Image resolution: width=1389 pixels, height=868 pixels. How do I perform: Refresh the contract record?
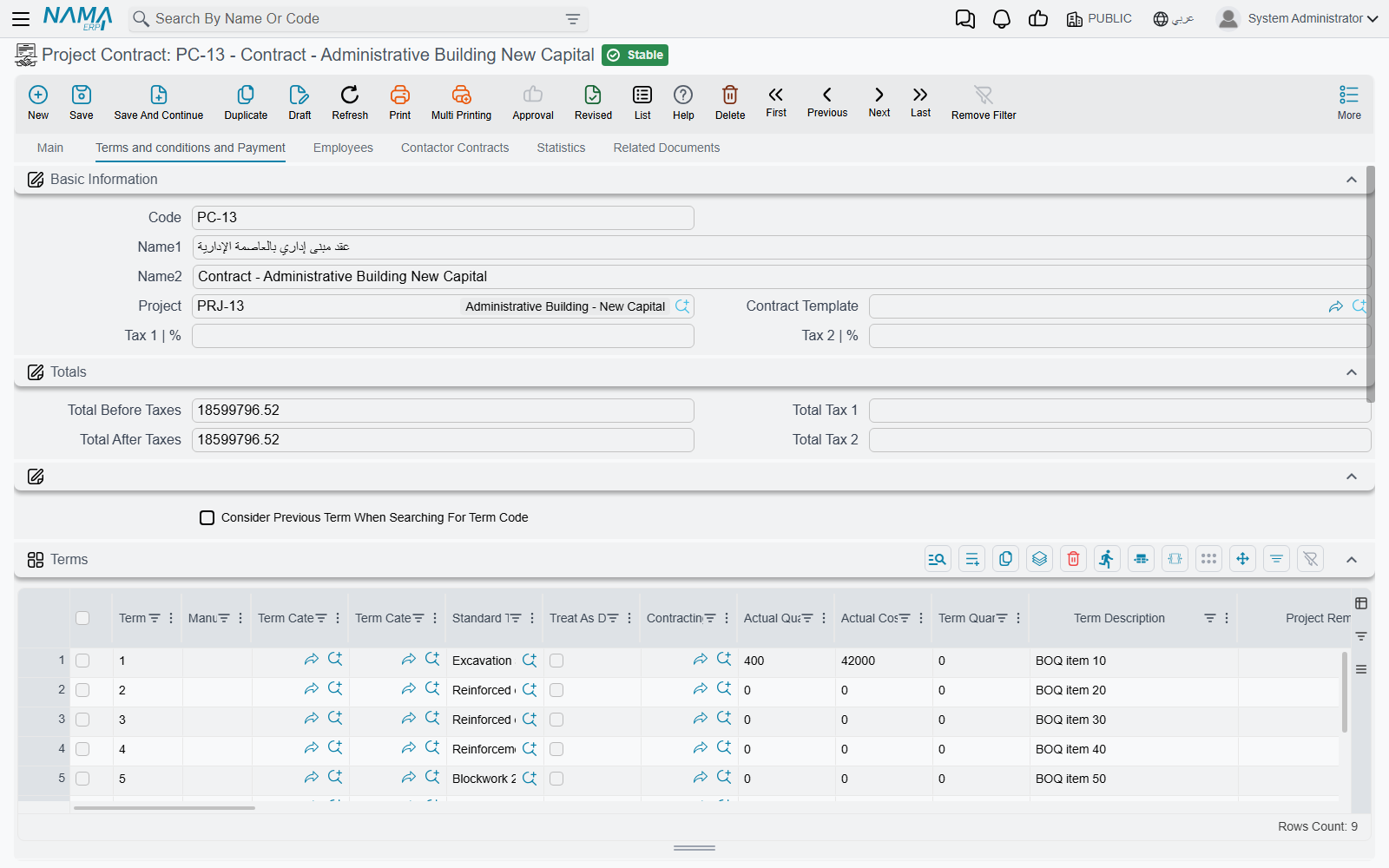[350, 95]
